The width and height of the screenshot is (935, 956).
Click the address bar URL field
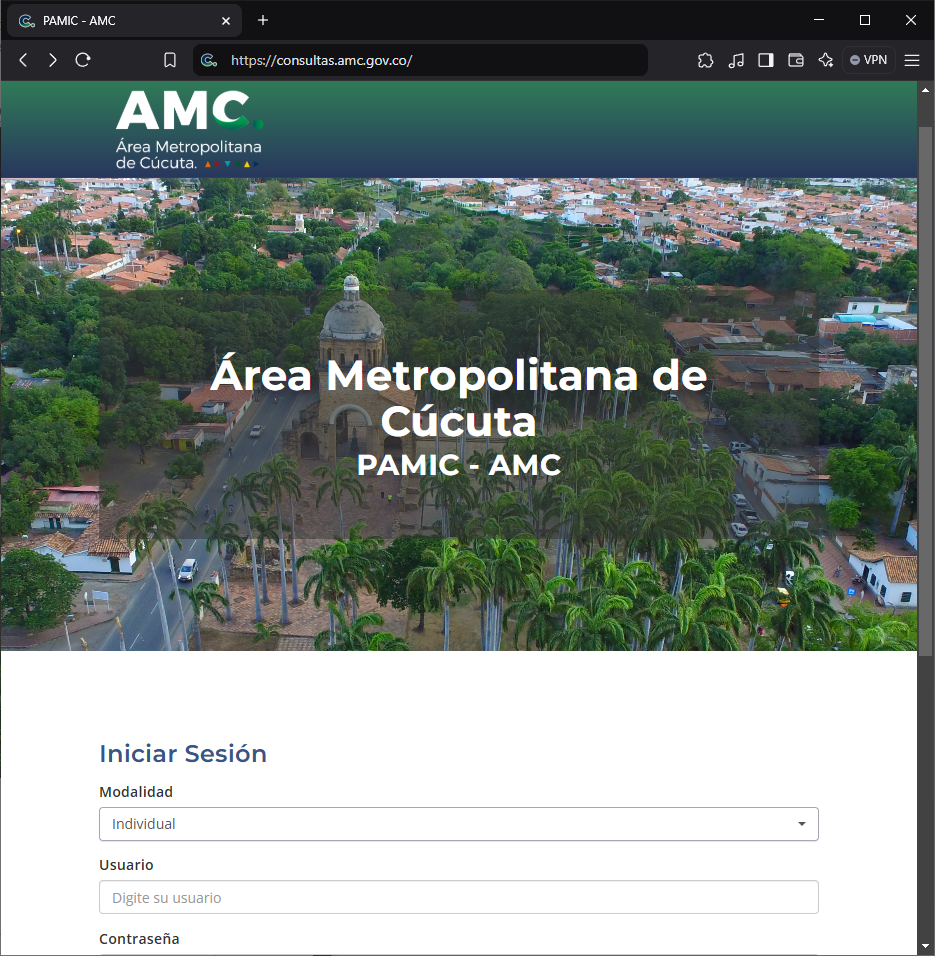click(x=430, y=60)
